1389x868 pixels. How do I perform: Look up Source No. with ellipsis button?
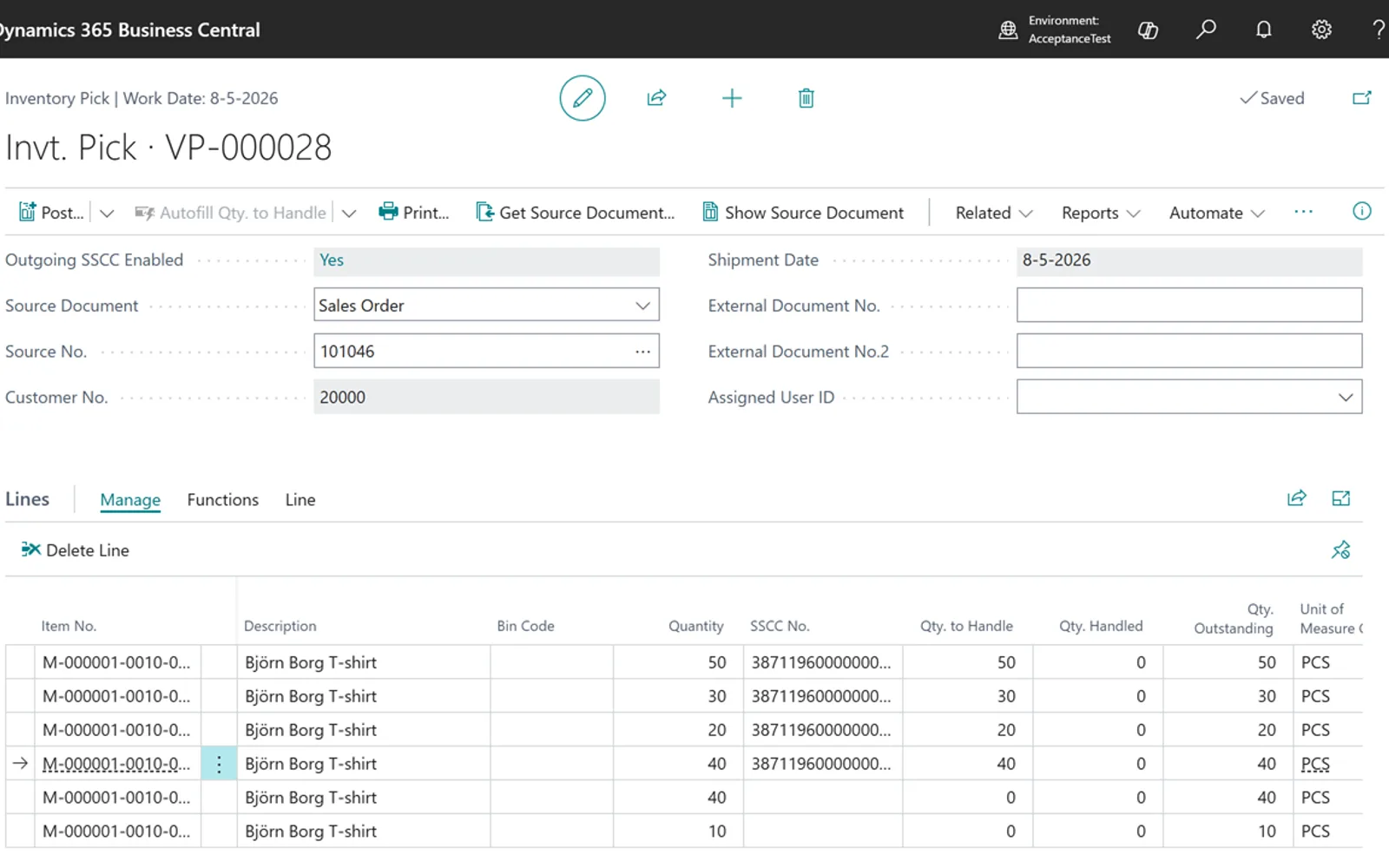coord(642,352)
